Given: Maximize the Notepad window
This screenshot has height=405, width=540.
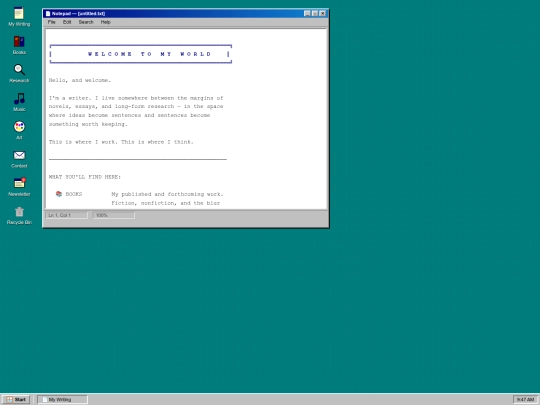Looking at the screenshot, I should 315,13.
